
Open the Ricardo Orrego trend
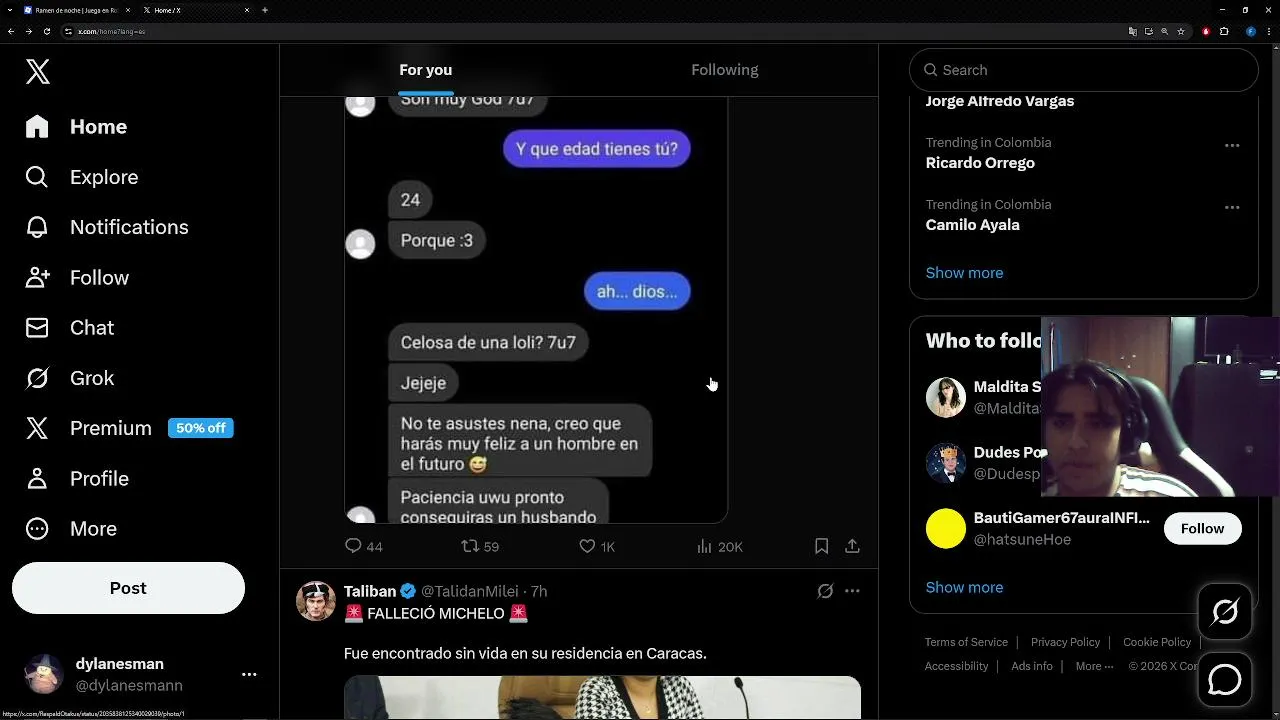[980, 163]
